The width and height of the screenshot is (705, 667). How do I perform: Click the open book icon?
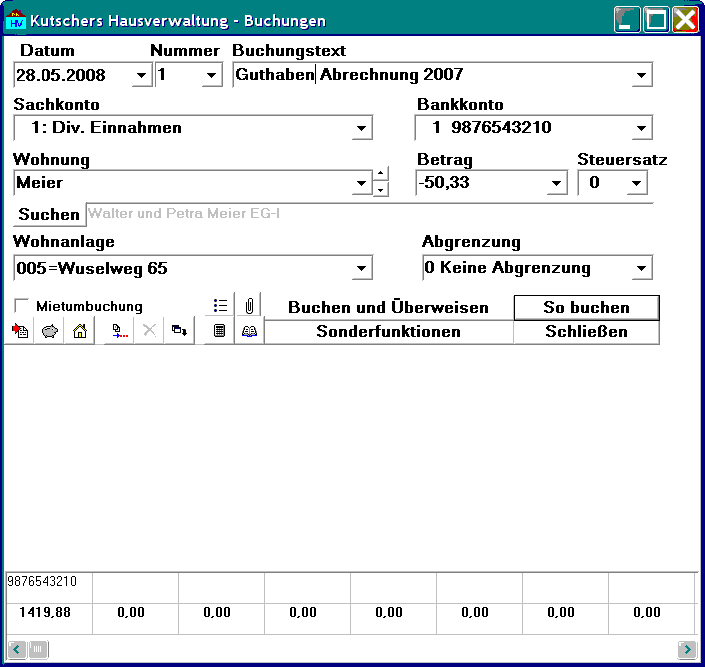(249, 331)
